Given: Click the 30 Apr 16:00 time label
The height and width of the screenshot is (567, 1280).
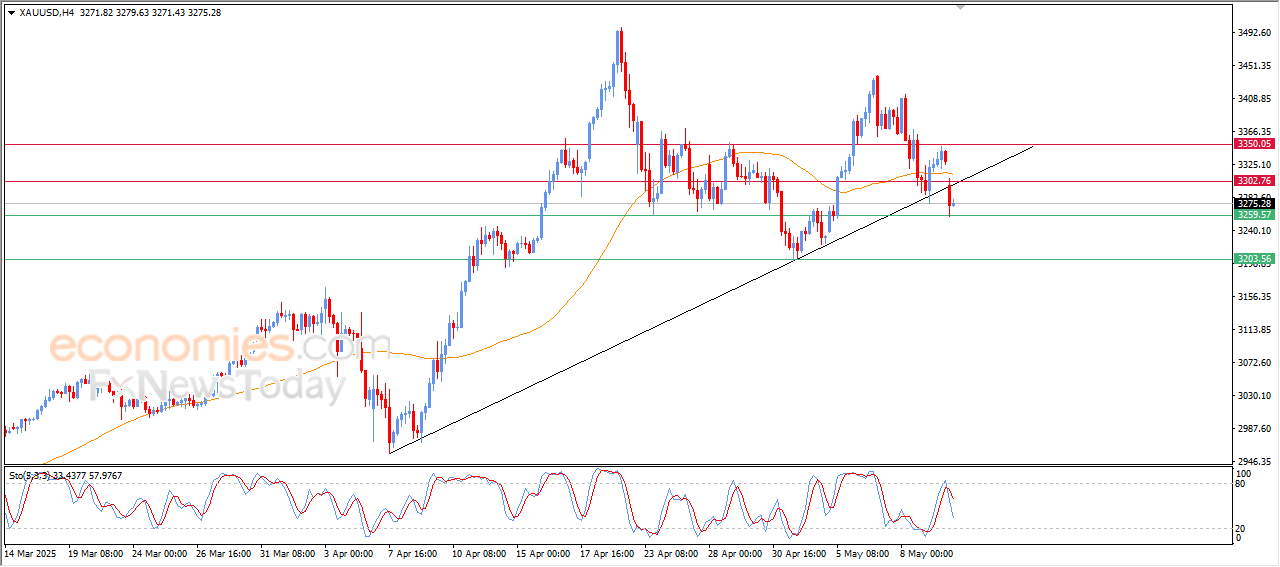Looking at the screenshot, I should (x=797, y=552).
